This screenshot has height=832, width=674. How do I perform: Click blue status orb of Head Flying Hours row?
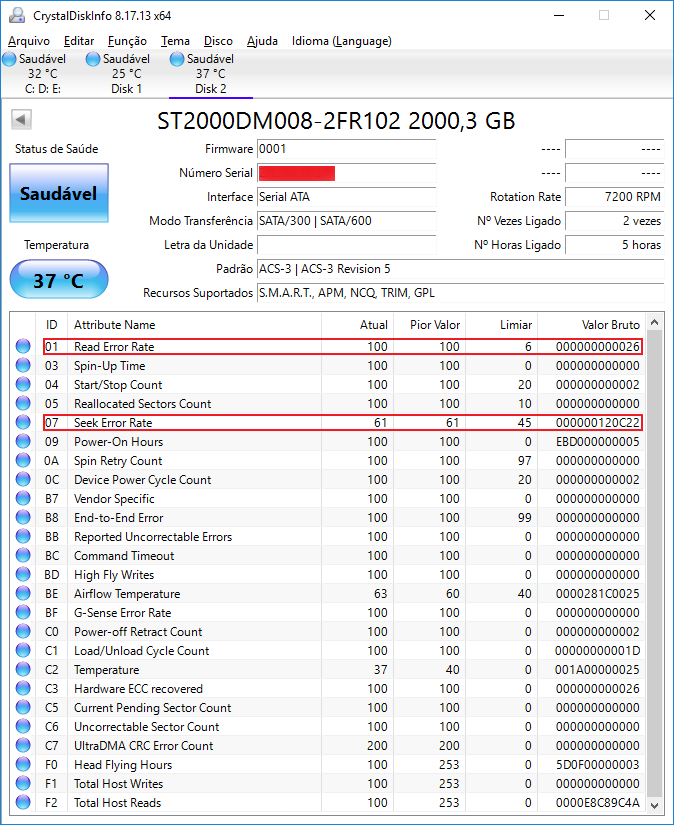tap(23, 765)
